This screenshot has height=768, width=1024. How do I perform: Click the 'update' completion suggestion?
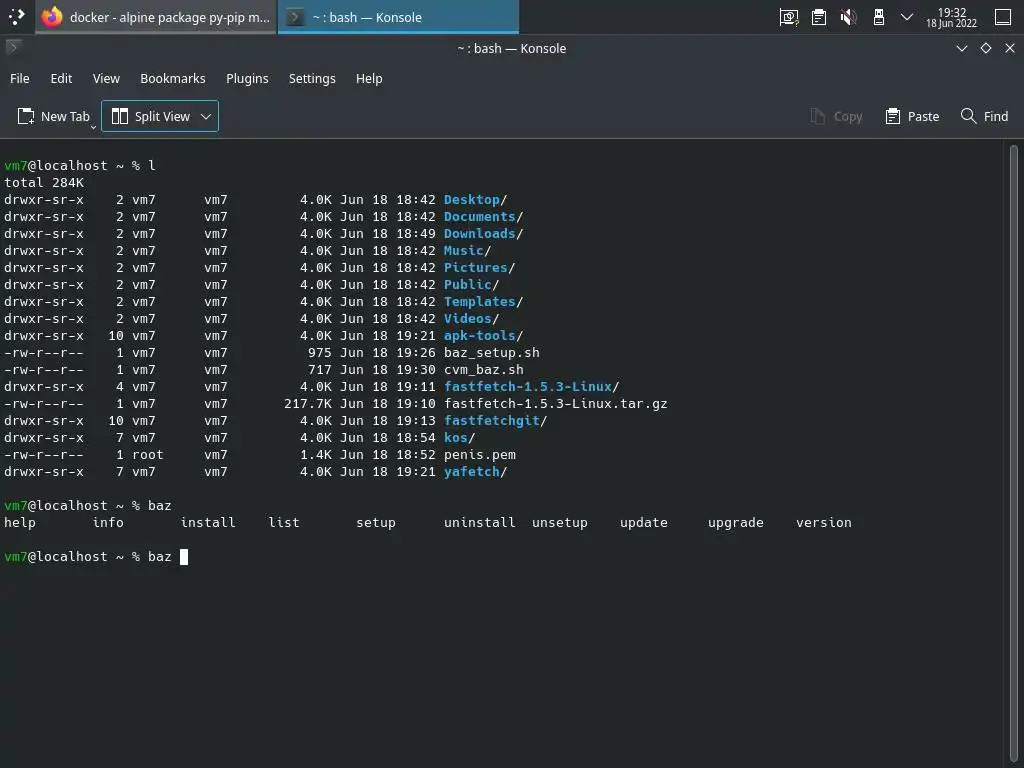(643, 522)
